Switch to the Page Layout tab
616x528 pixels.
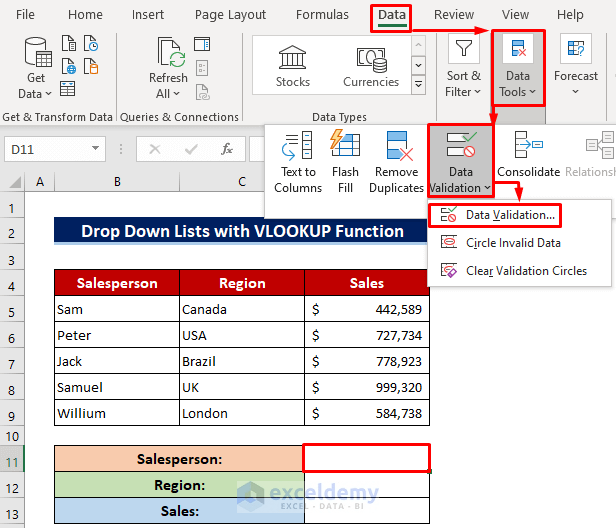pos(231,15)
